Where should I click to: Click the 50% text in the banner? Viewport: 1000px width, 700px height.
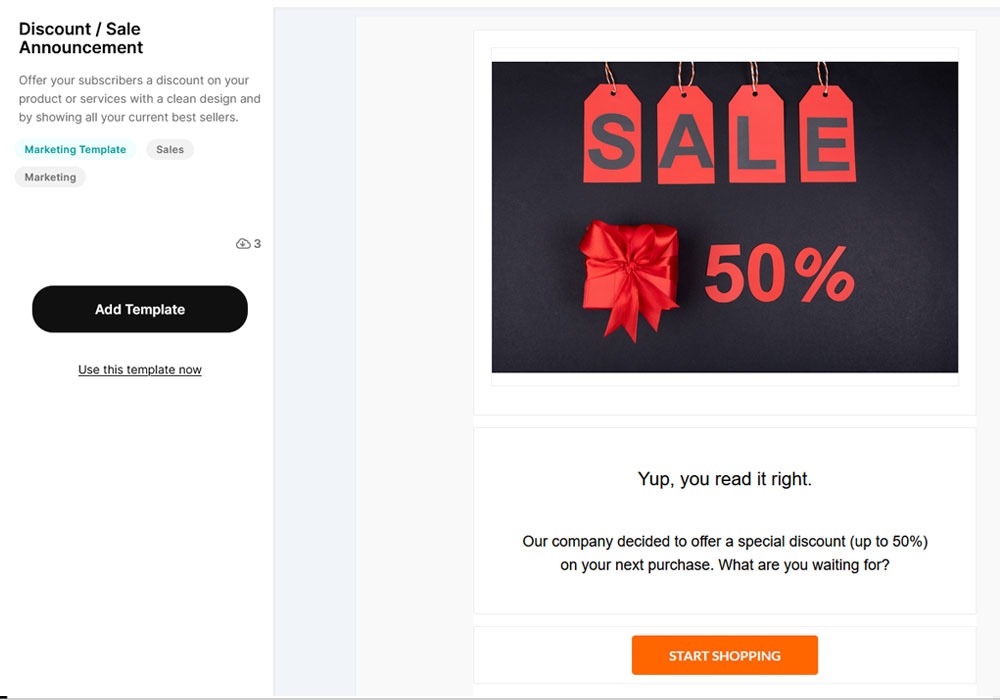[x=779, y=273]
